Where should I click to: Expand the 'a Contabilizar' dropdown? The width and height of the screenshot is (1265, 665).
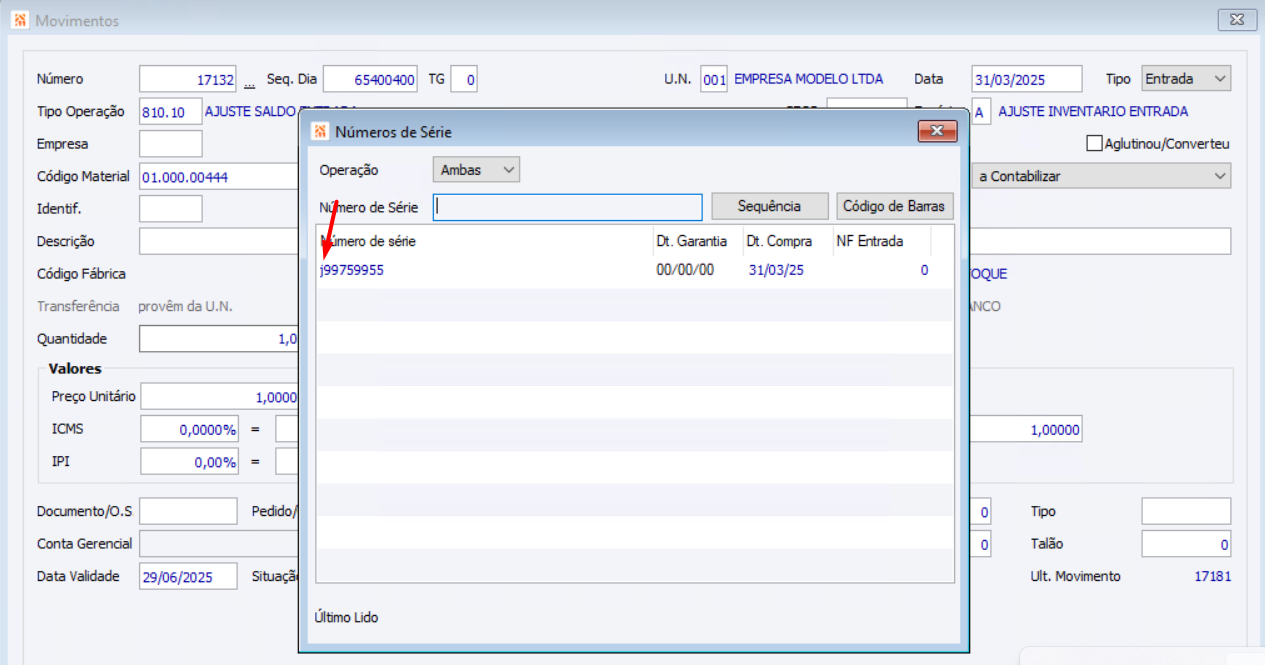[1102, 176]
